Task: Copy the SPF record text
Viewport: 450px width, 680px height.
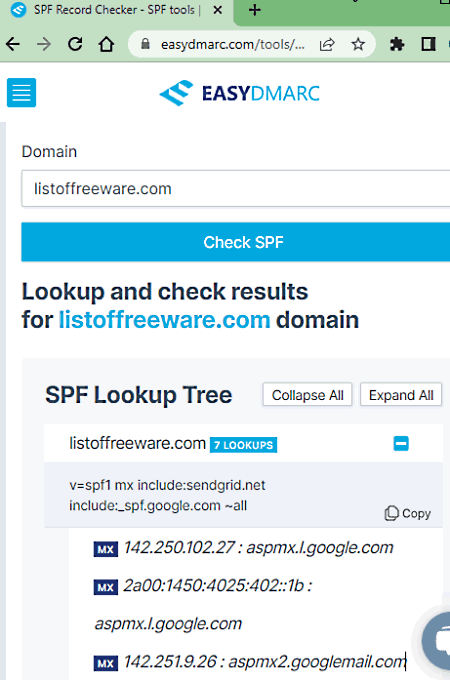Action: [408, 513]
